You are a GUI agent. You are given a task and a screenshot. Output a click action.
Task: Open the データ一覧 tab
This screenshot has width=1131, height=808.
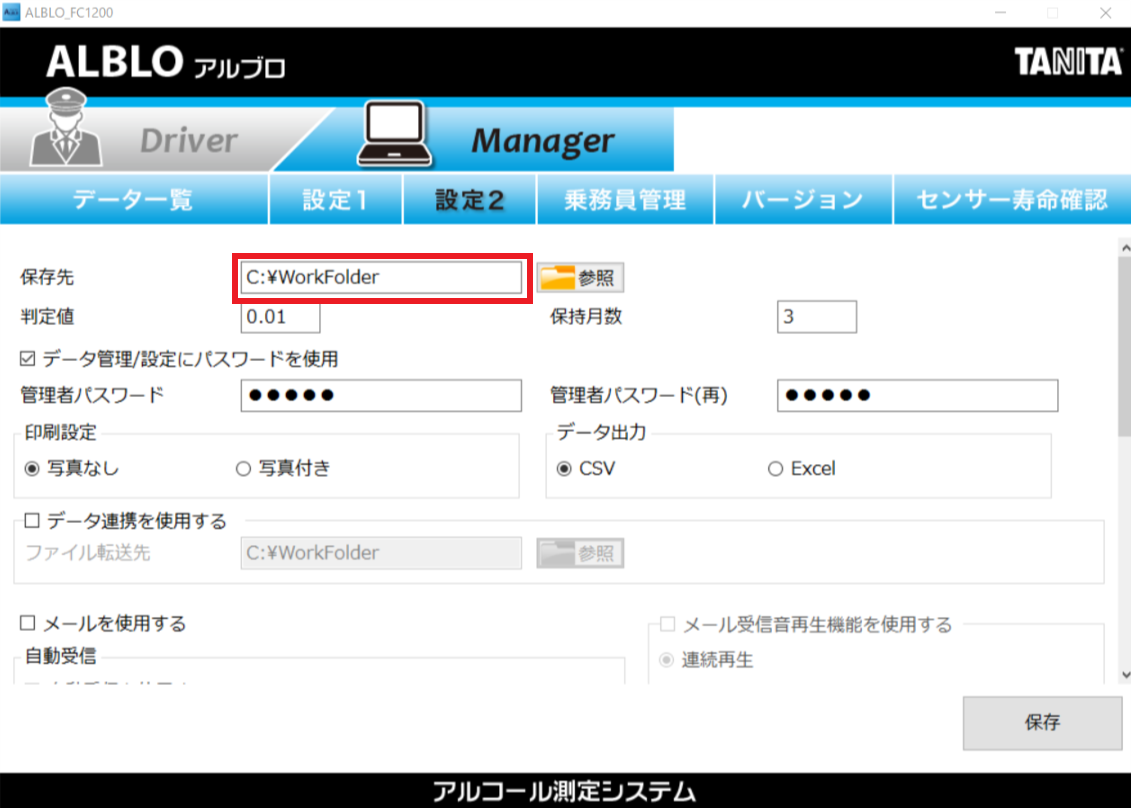click(x=133, y=199)
